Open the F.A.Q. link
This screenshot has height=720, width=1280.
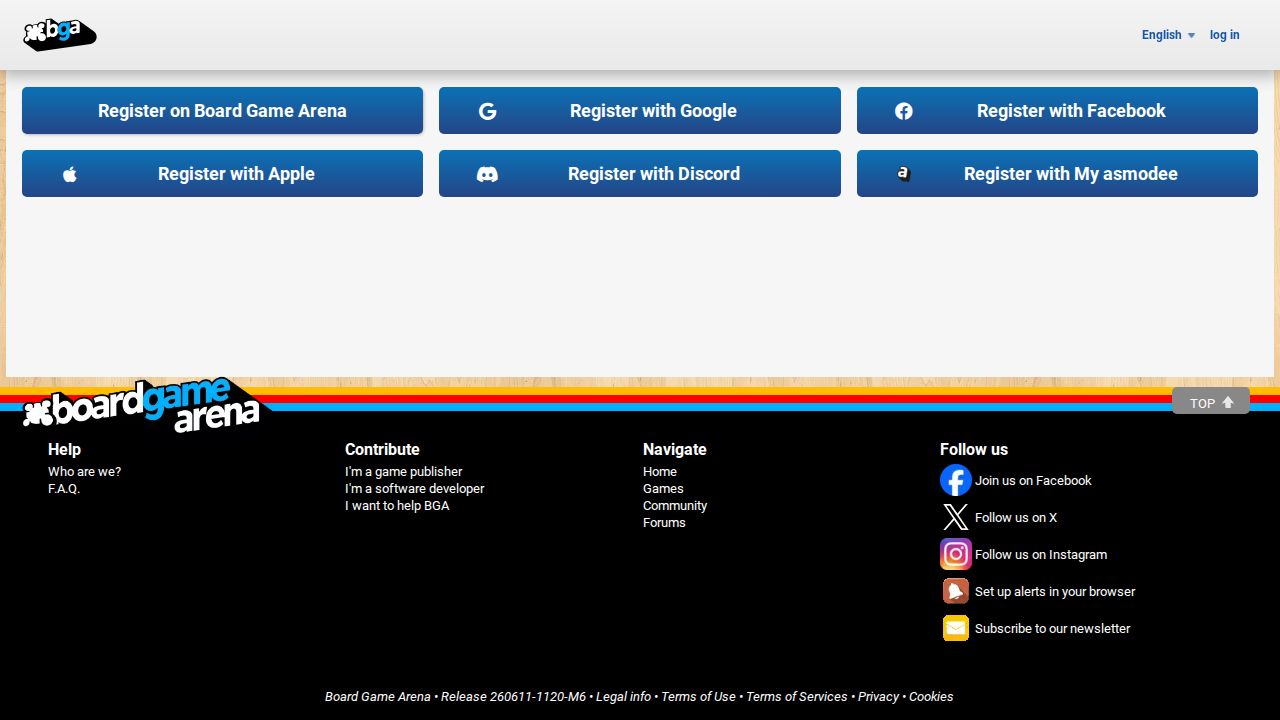tap(64, 489)
